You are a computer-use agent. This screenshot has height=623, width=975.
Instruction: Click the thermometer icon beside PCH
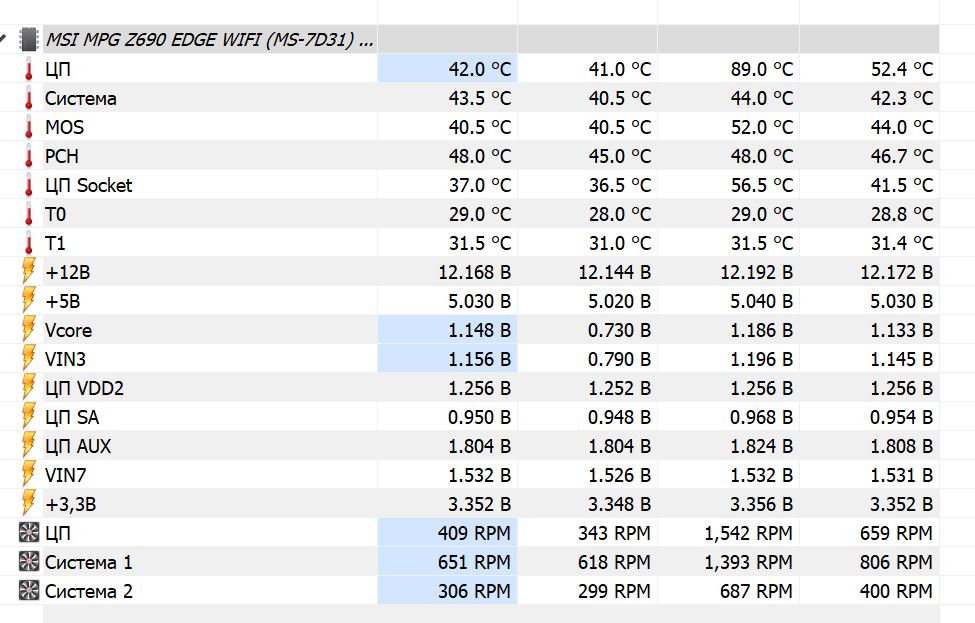tap(29, 156)
